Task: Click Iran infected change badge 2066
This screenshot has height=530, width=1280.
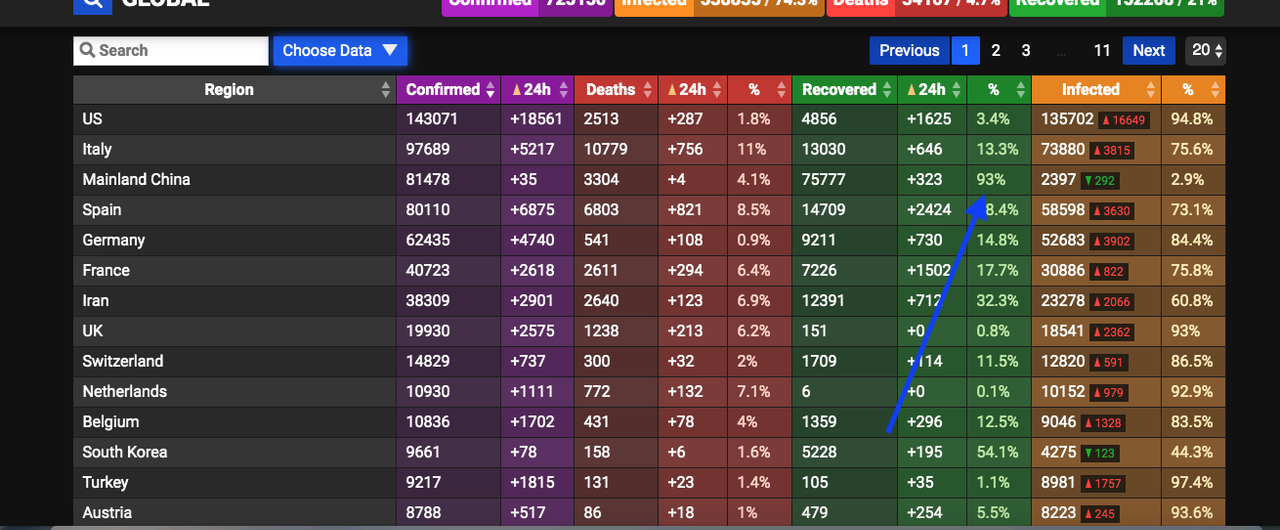Action: pyautogui.click(x=1111, y=302)
